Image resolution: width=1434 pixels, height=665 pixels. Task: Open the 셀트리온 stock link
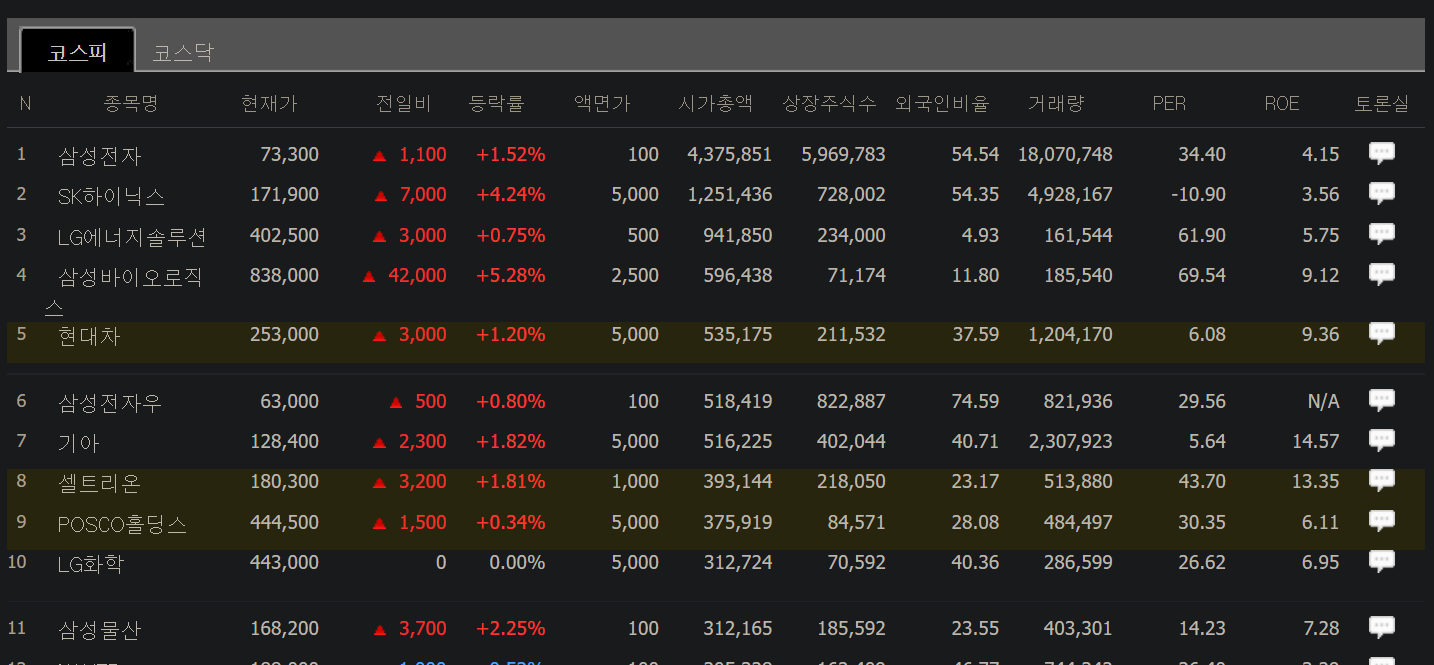click(100, 483)
